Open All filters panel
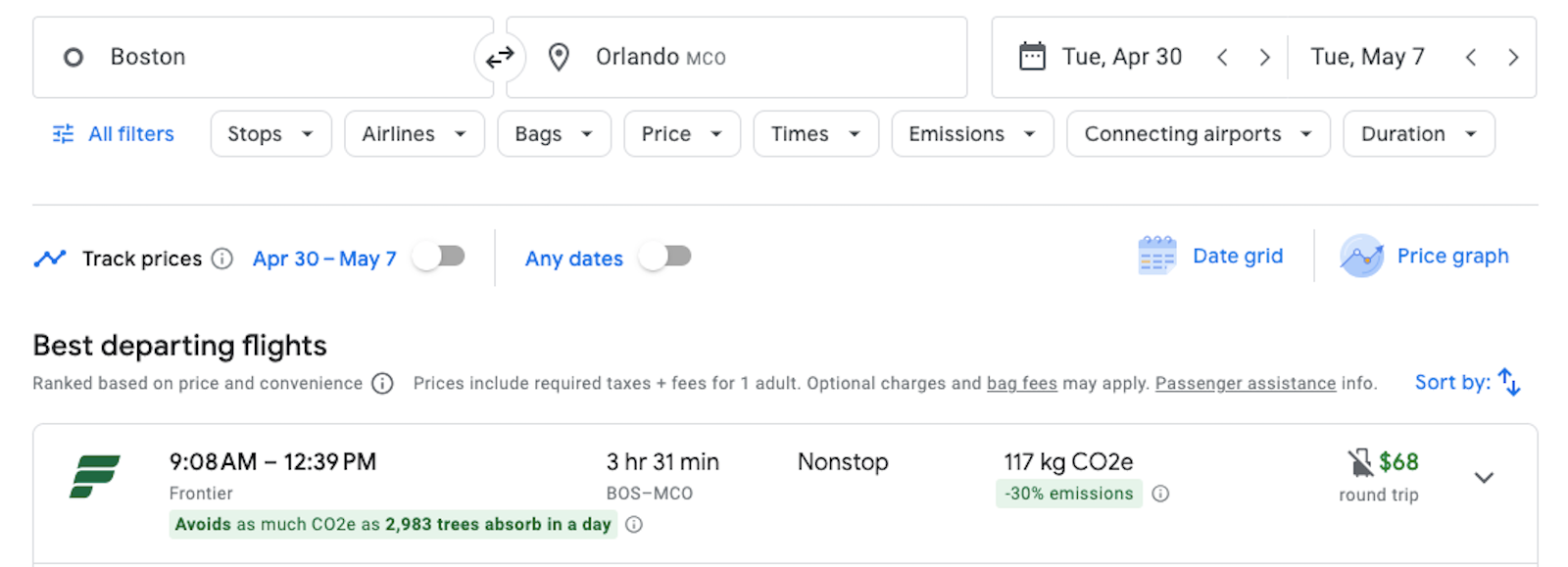This screenshot has height=567, width=1568. click(114, 134)
